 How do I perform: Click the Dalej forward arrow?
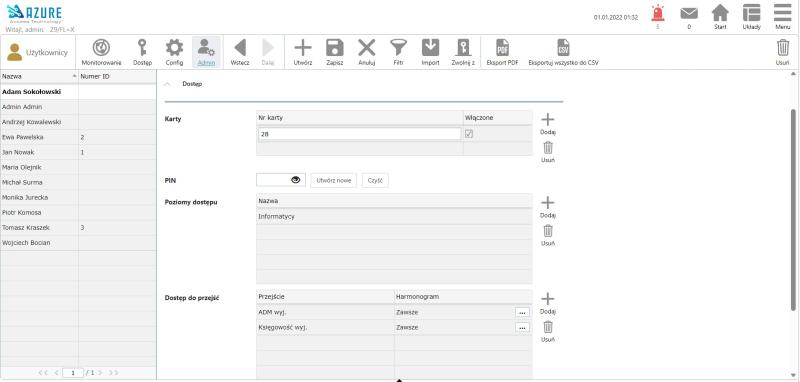[x=268, y=52]
